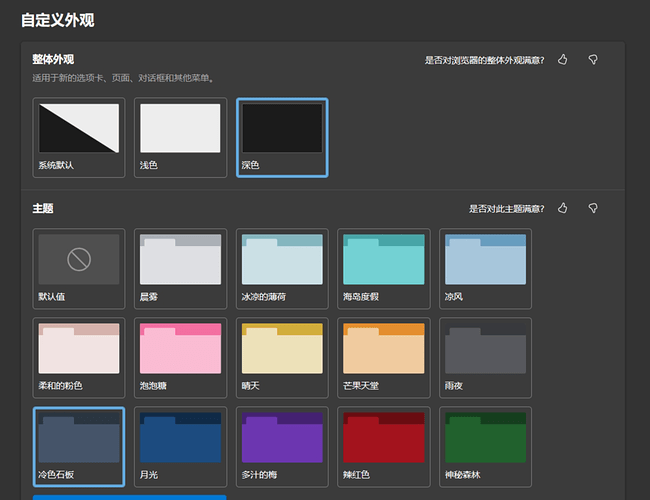Dislike the overall browser appearance with thumbs down

pyautogui.click(x=593, y=60)
